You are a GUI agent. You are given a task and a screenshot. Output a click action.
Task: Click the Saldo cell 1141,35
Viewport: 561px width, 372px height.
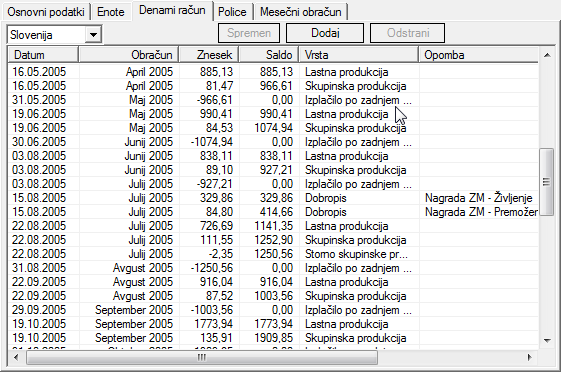[x=273, y=226]
